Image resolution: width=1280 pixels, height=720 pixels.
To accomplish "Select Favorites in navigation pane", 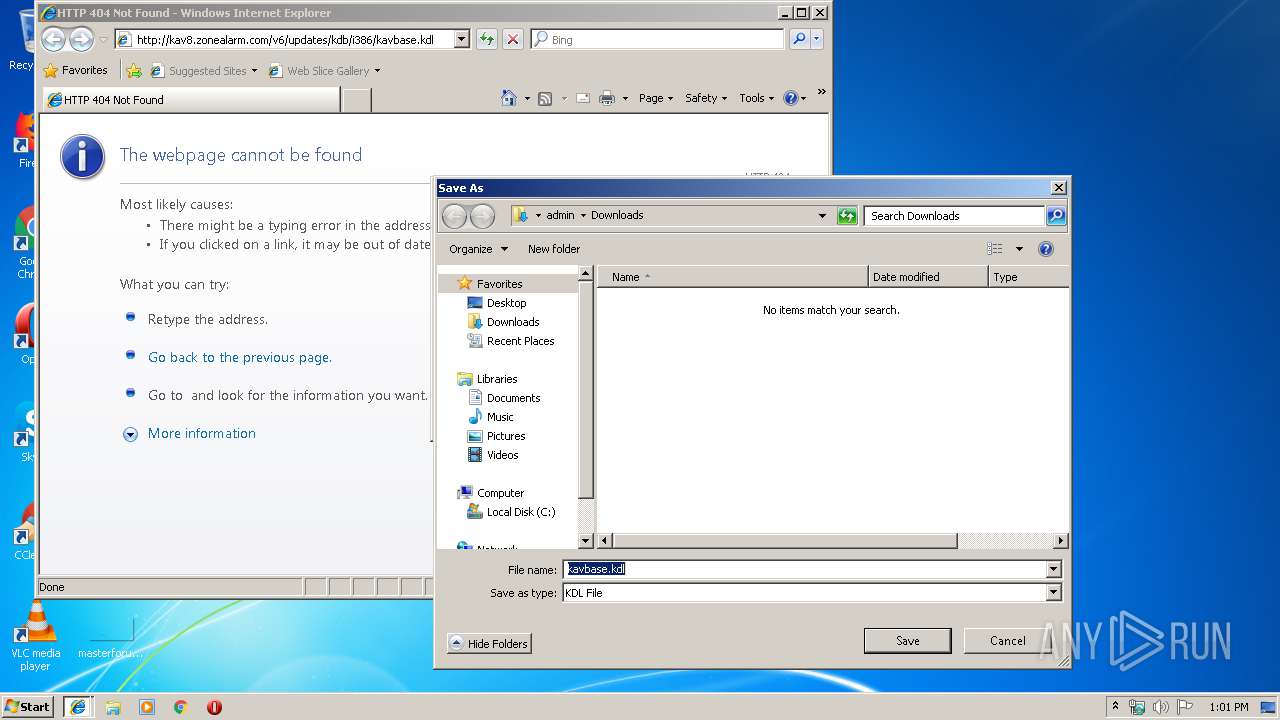I will [499, 284].
